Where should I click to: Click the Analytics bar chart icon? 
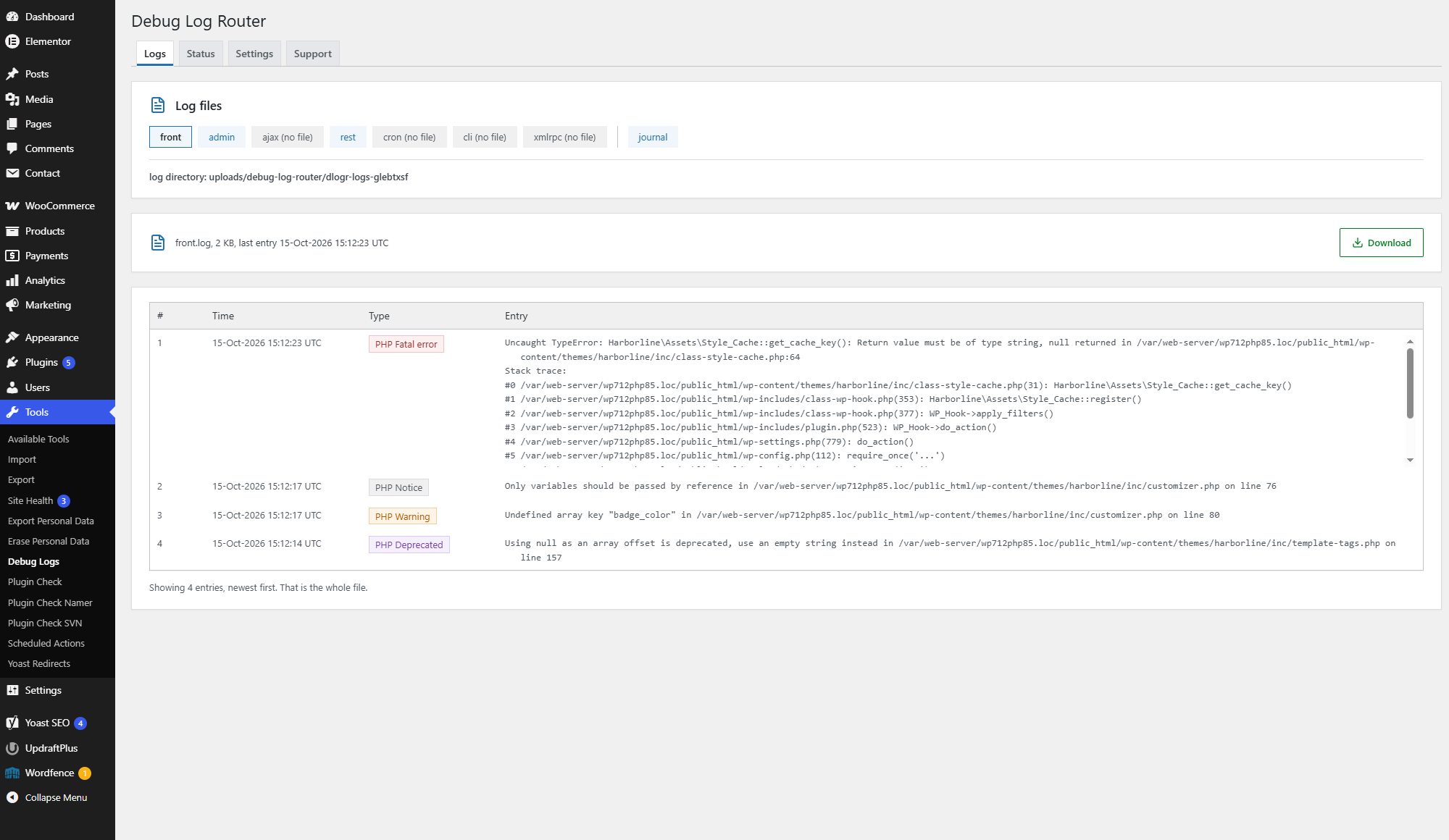tap(12, 280)
